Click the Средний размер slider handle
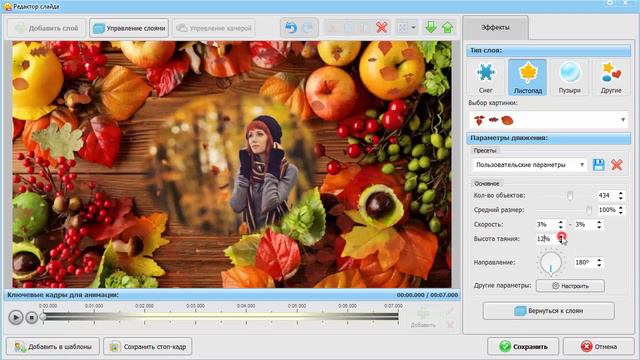 [589, 210]
